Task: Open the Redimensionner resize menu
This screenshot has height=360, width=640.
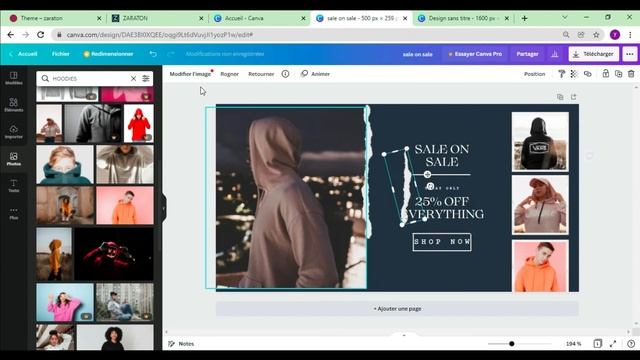Action: pyautogui.click(x=108, y=54)
